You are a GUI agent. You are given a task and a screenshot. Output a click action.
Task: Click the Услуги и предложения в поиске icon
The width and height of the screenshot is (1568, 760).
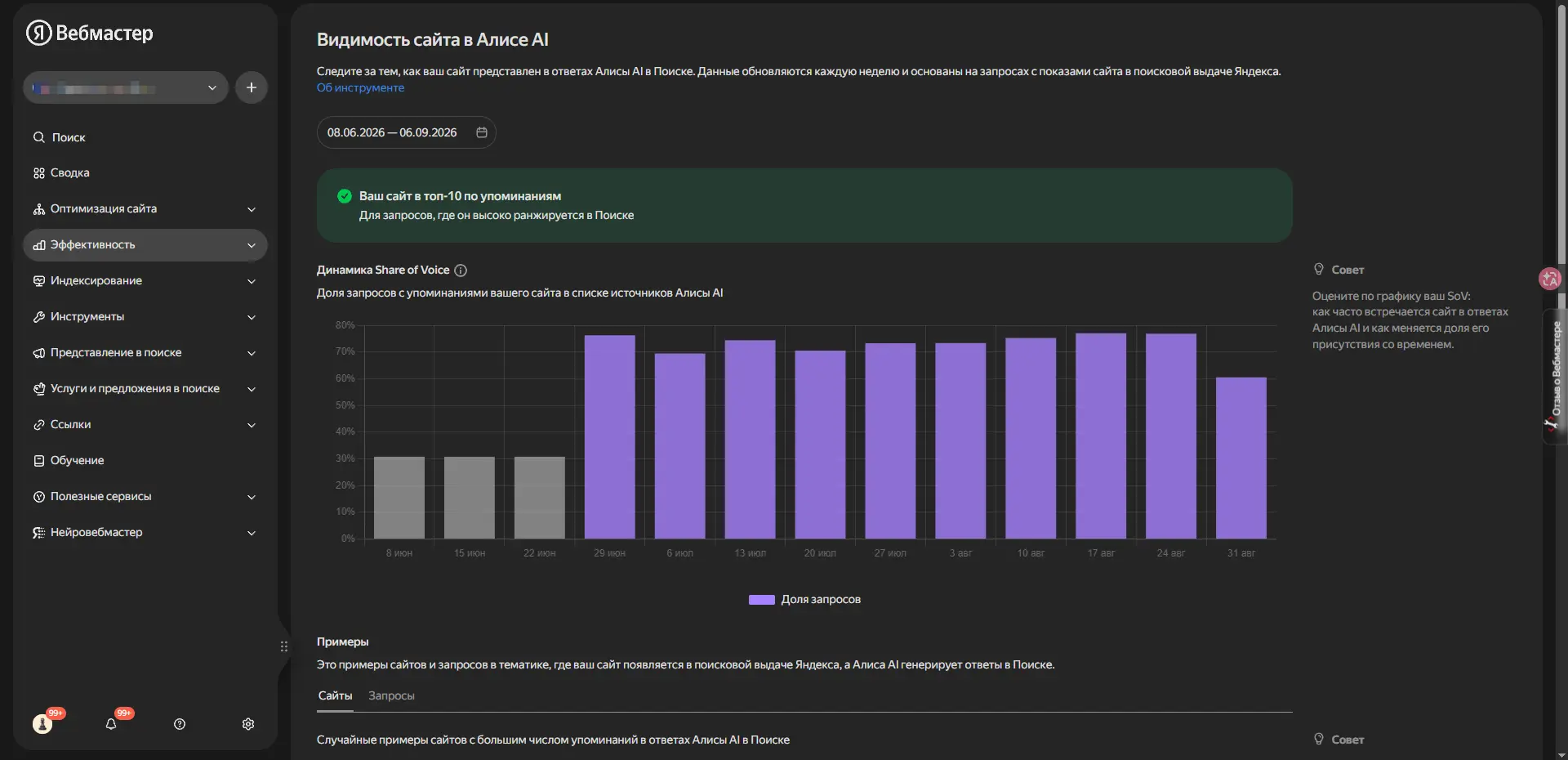[39, 389]
